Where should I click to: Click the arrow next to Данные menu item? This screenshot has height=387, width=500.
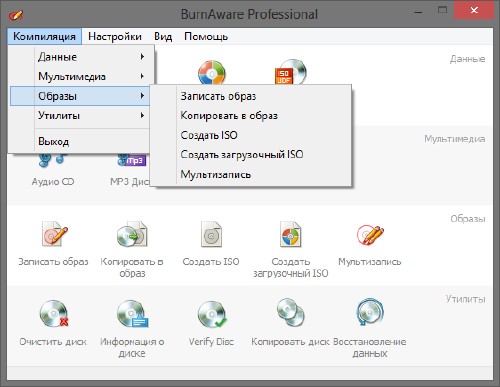[x=142, y=57]
